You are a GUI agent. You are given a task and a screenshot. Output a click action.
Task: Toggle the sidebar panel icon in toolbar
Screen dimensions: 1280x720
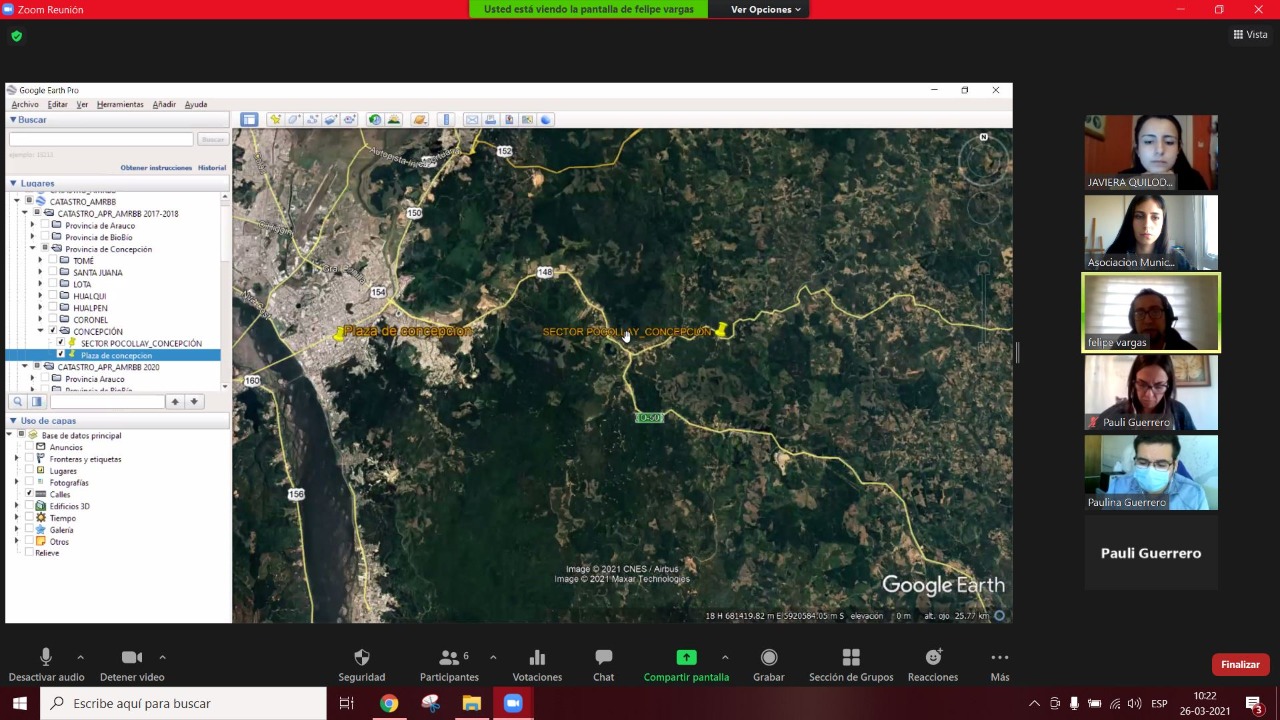pyautogui.click(x=249, y=120)
